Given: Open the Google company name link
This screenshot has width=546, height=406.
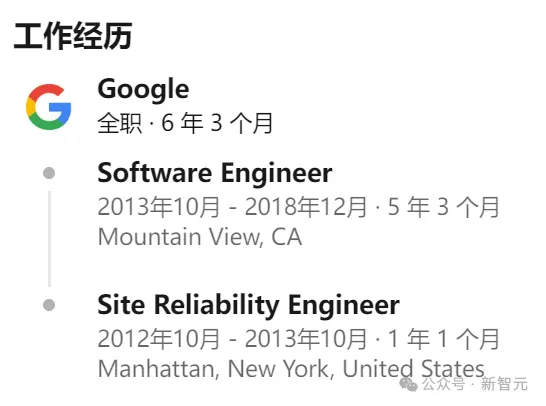Looking at the screenshot, I should (143, 89).
